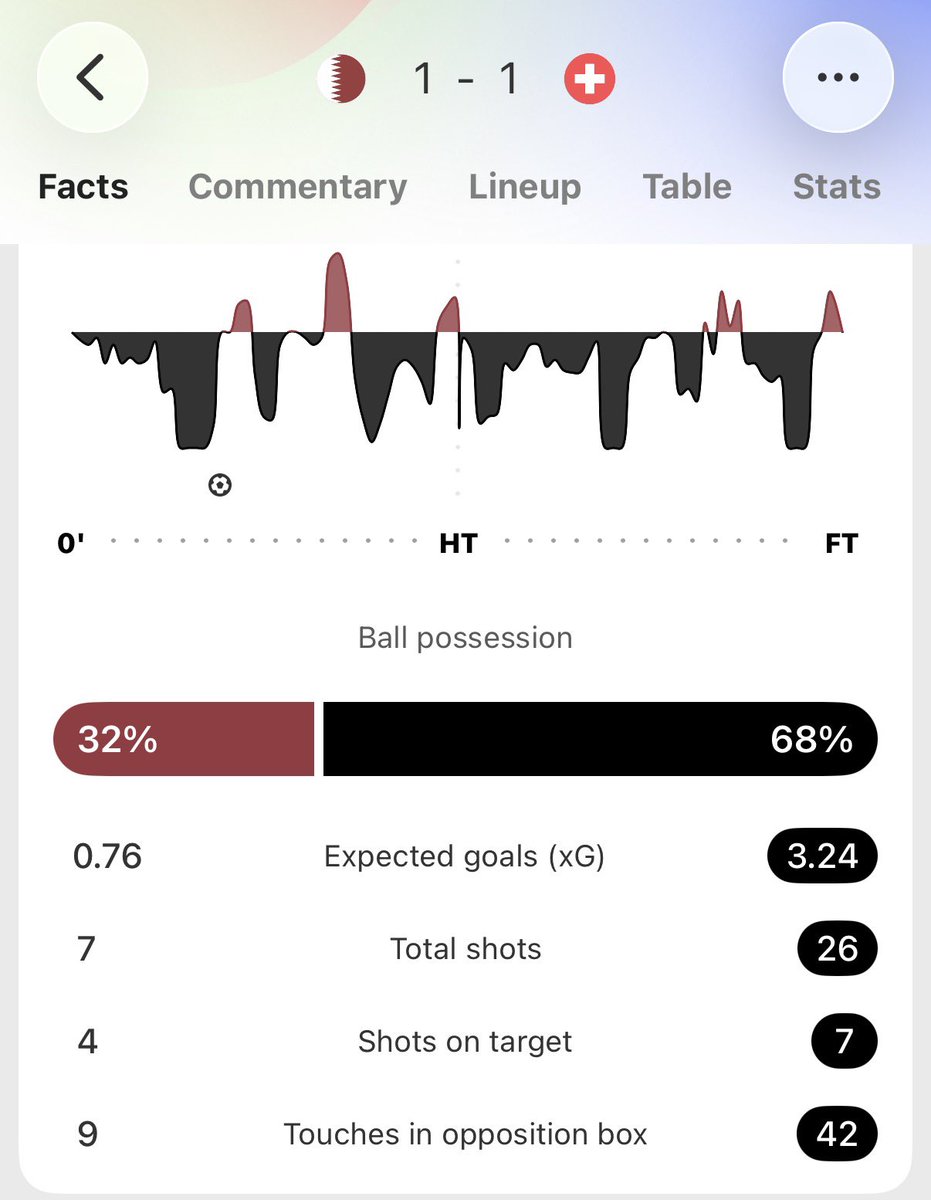This screenshot has width=931, height=1200.
Task: Tap the back arrow button
Action: pyautogui.click(x=92, y=78)
